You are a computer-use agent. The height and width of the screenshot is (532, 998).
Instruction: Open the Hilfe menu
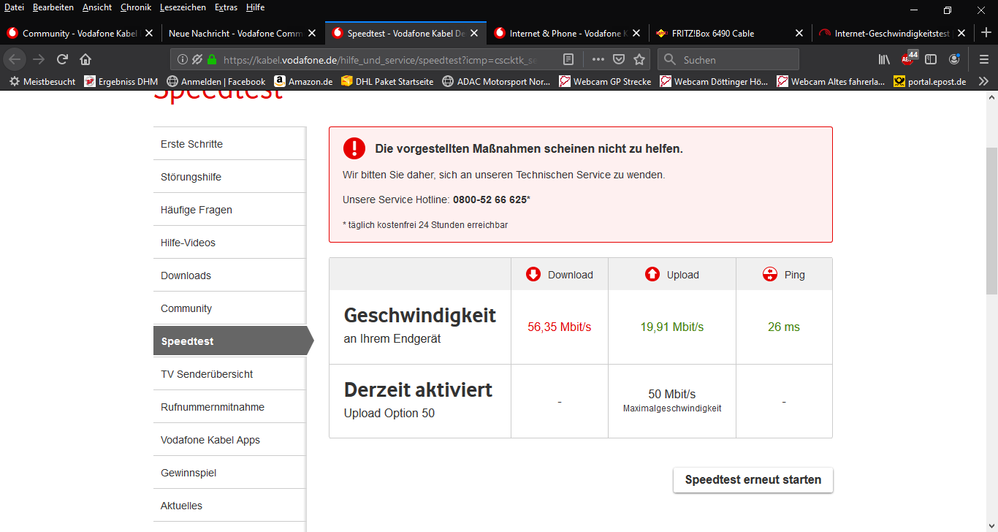coord(255,8)
